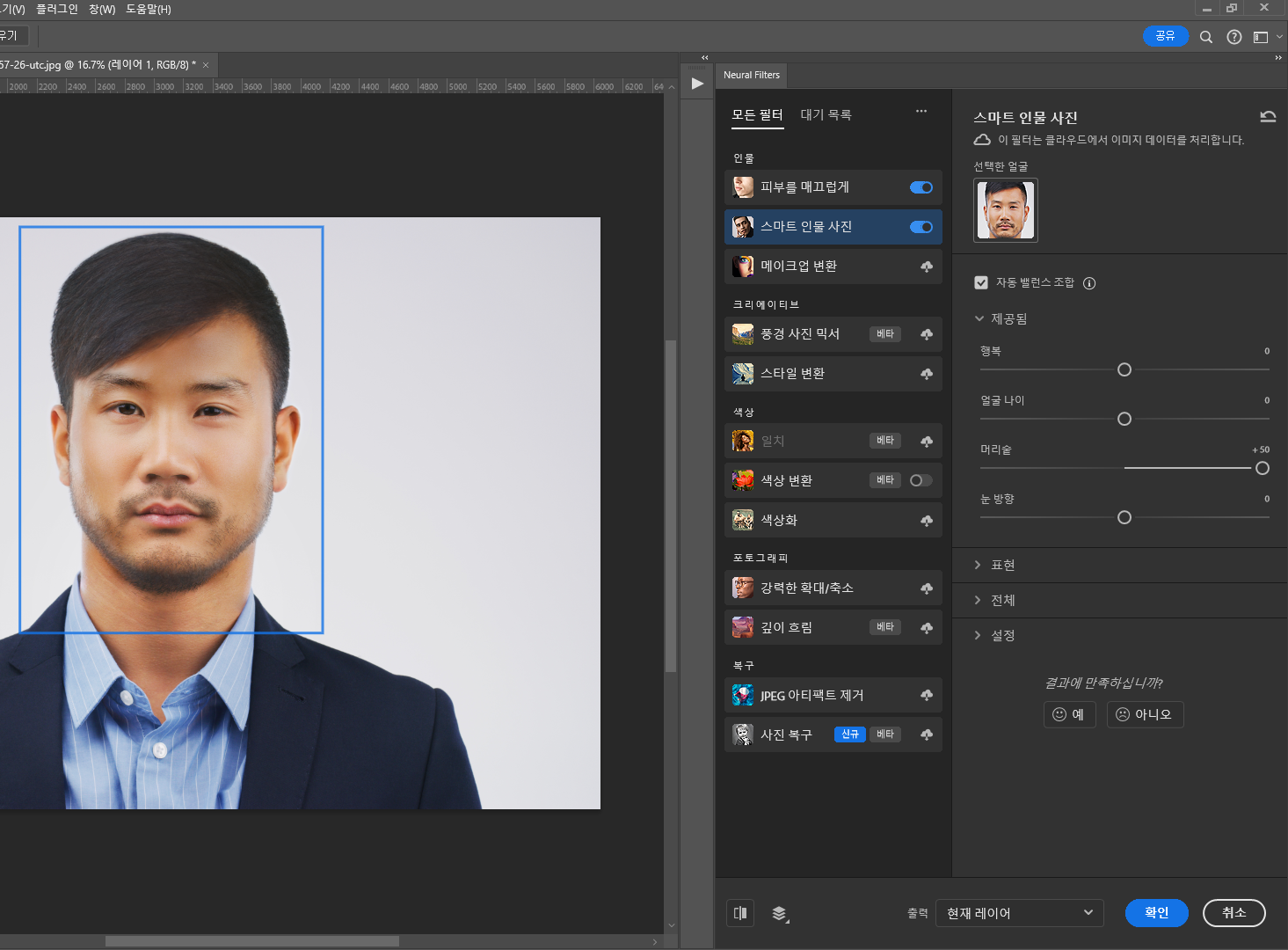
Task: Download the 강력한 확대/축소 filter cloud icon
Action: [927, 588]
